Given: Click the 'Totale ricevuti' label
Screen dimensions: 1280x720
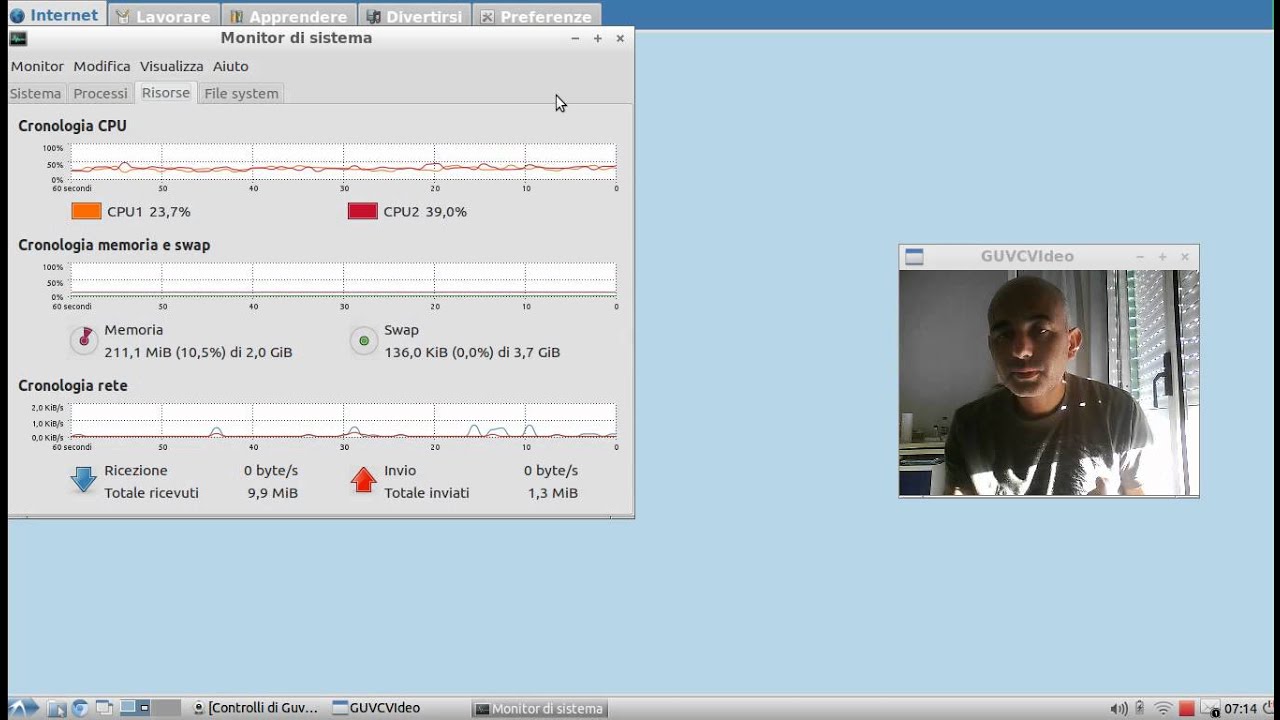Looking at the screenshot, I should click(151, 493).
